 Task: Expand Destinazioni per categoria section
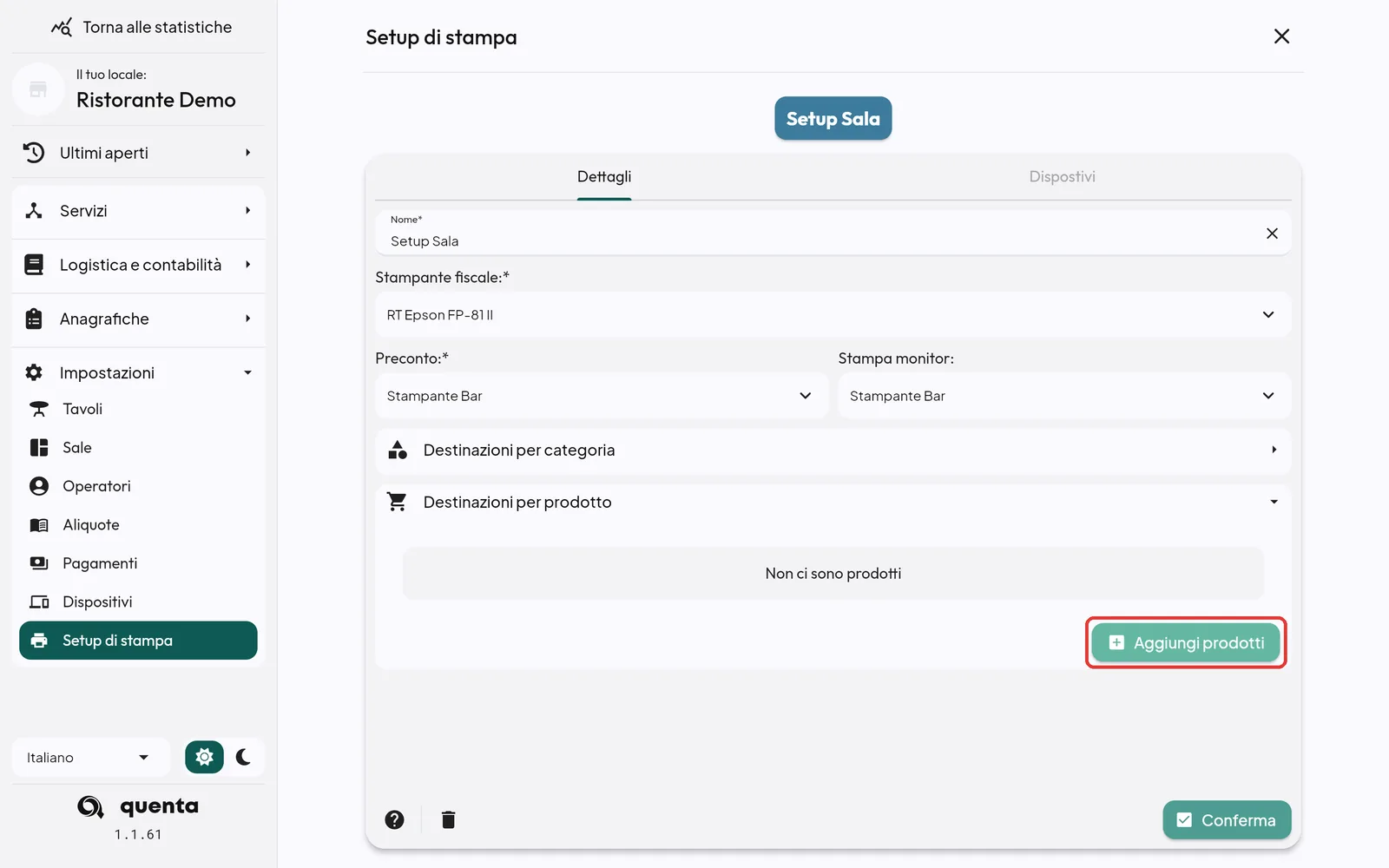coord(833,450)
